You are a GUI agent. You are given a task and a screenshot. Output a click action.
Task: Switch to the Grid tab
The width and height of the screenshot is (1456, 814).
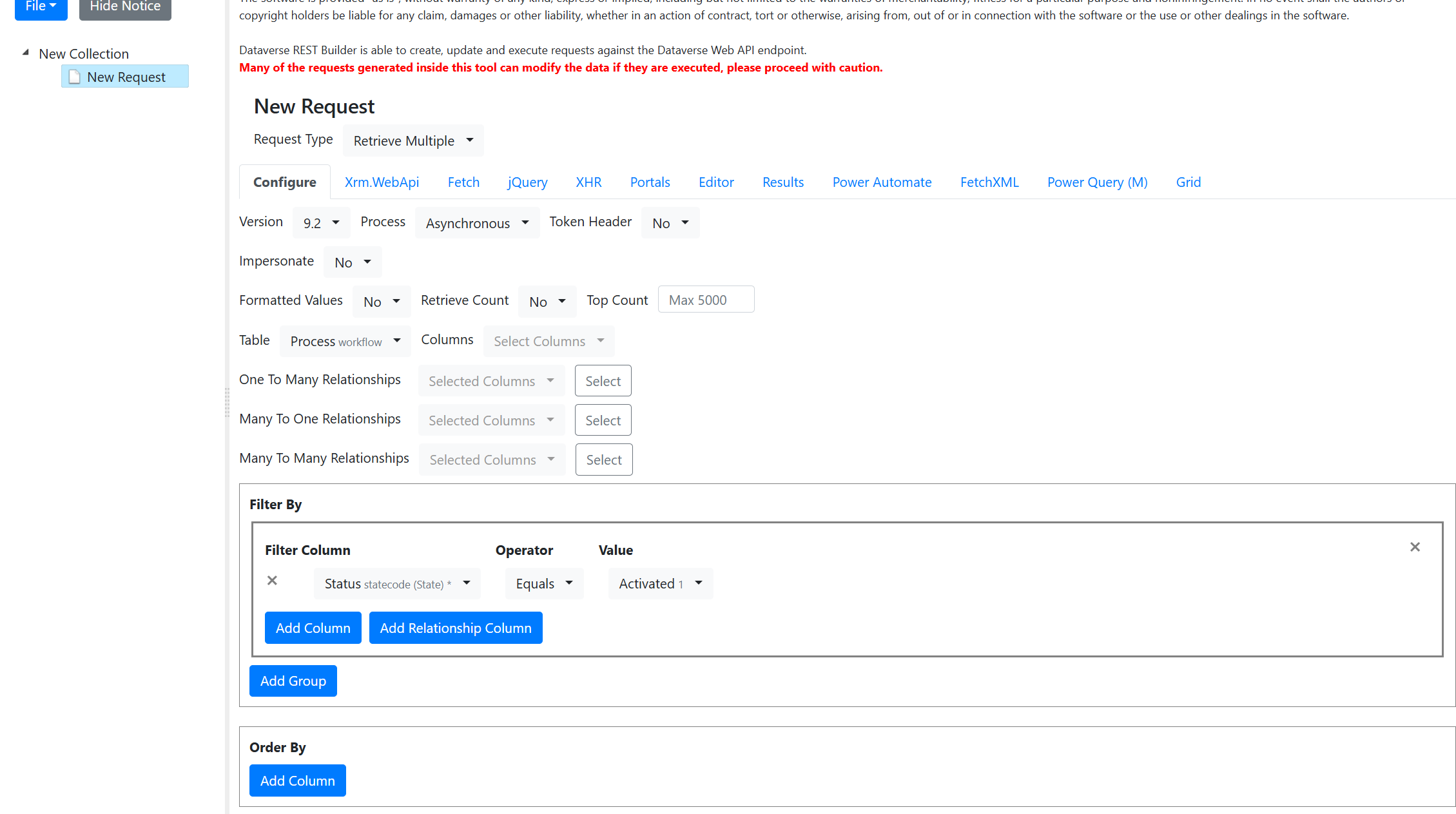[x=1188, y=182]
